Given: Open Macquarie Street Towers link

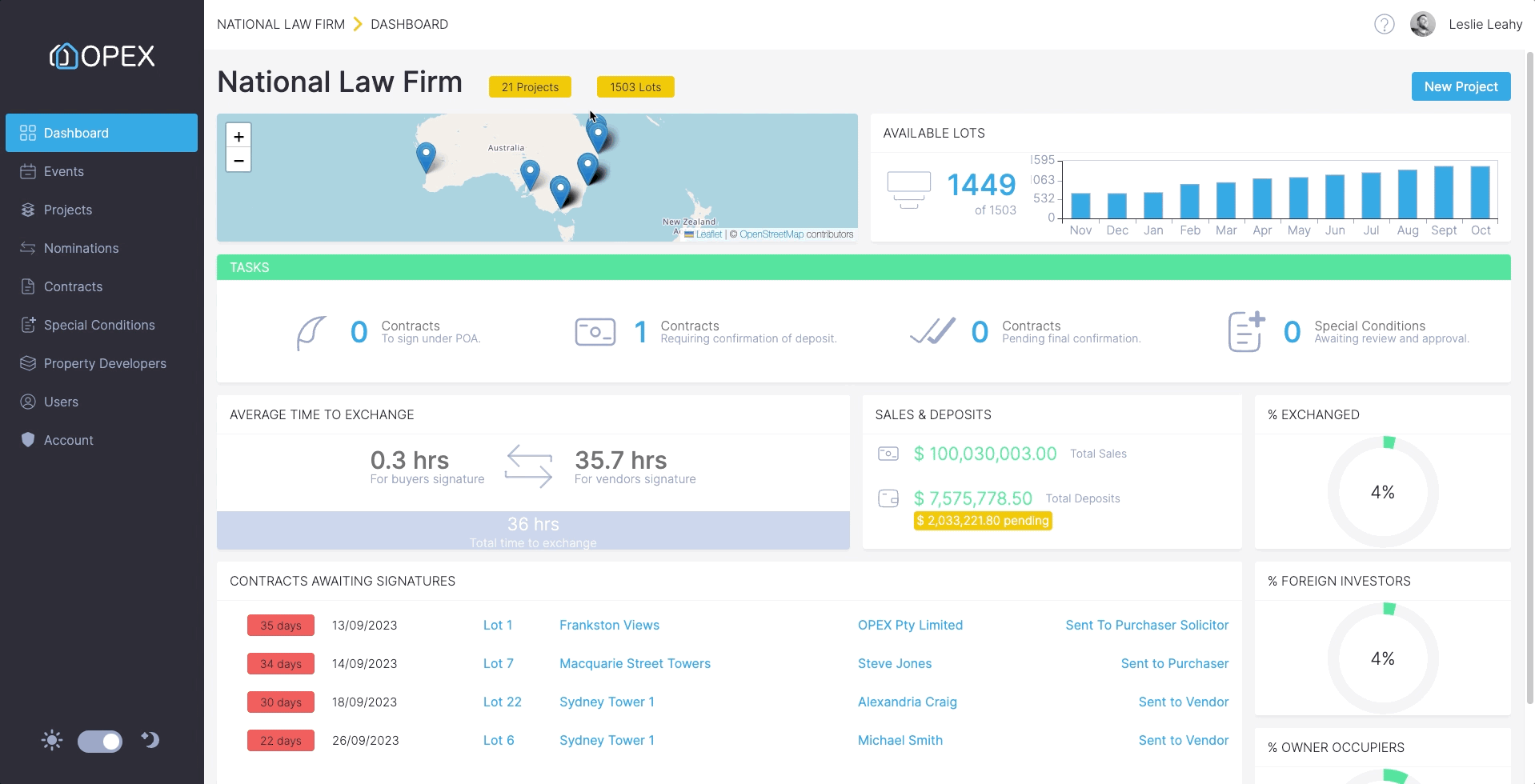Looking at the screenshot, I should pos(635,663).
